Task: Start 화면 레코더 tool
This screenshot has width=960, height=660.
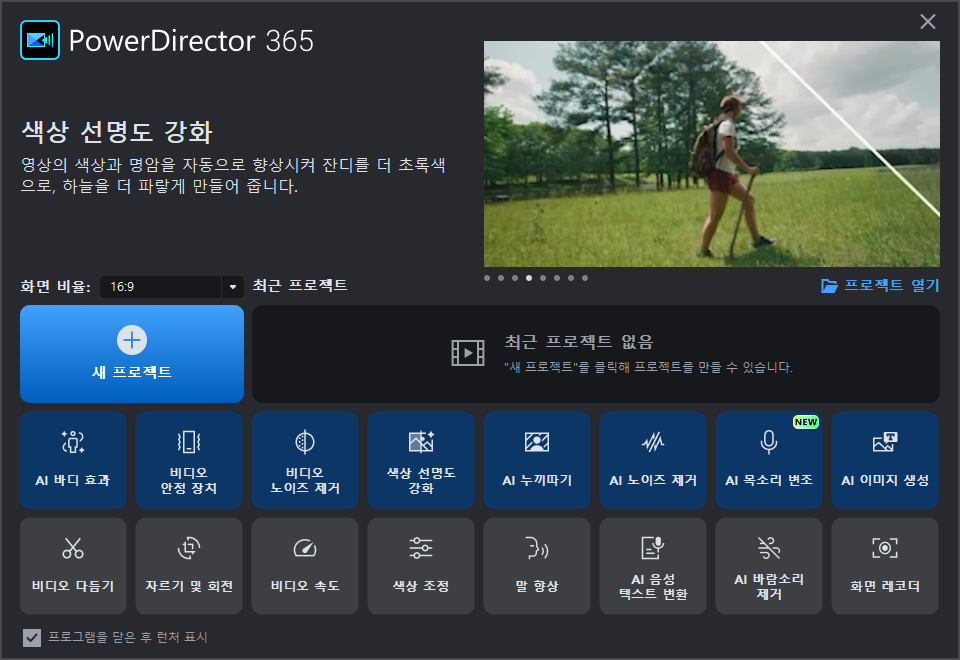Action: 885,566
